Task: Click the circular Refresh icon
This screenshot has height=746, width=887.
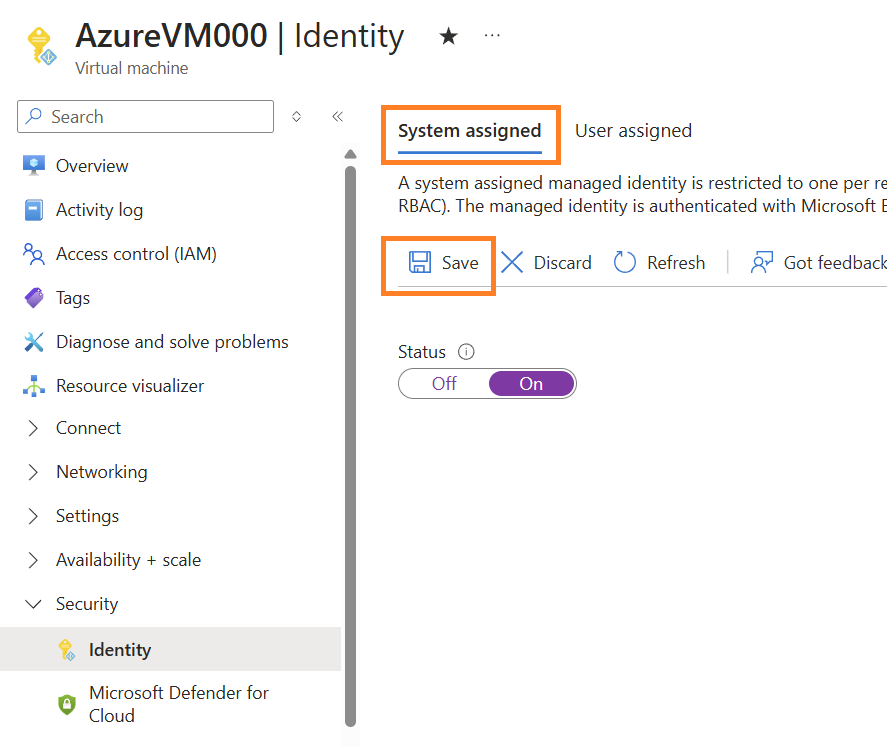Action: [625, 262]
